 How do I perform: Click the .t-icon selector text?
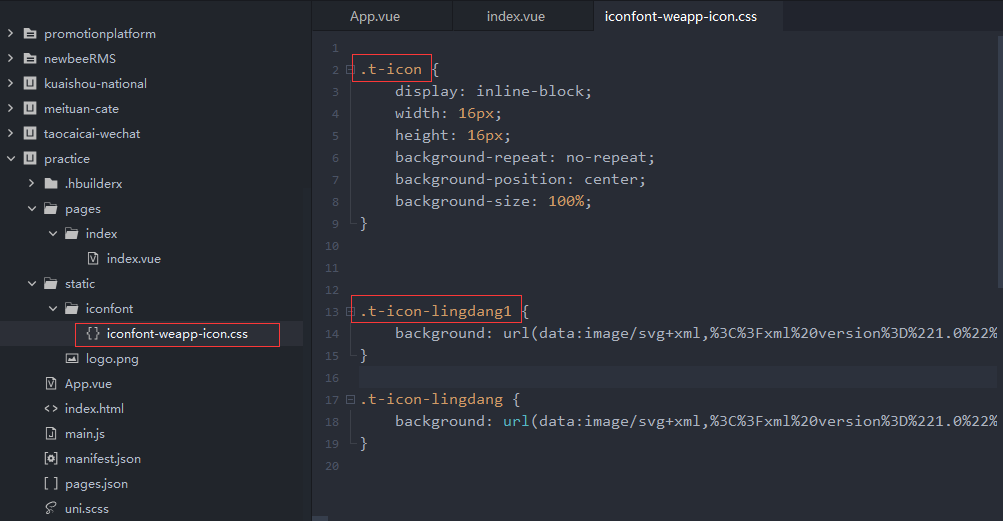click(391, 69)
